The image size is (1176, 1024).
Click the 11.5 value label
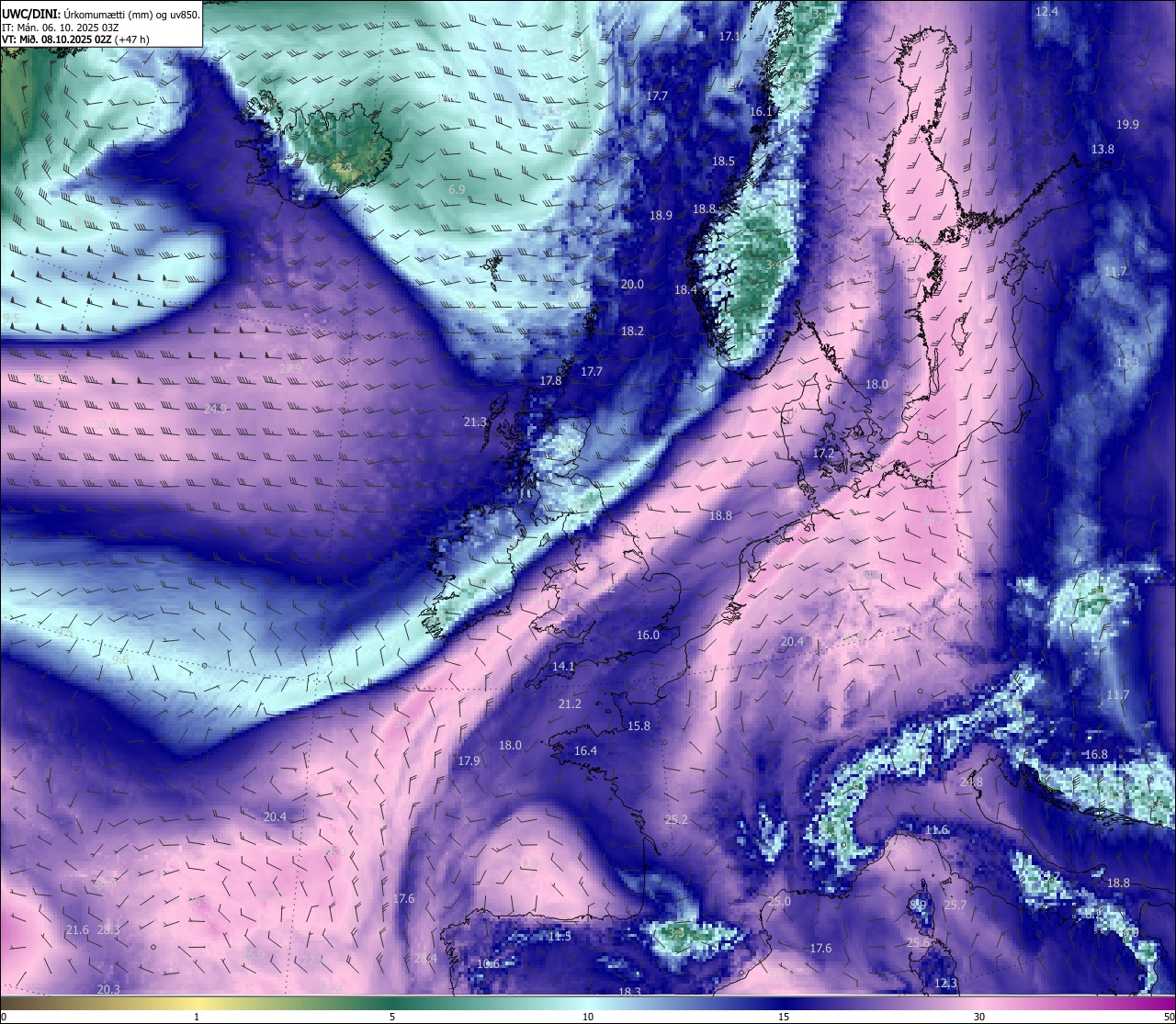[x=560, y=937]
